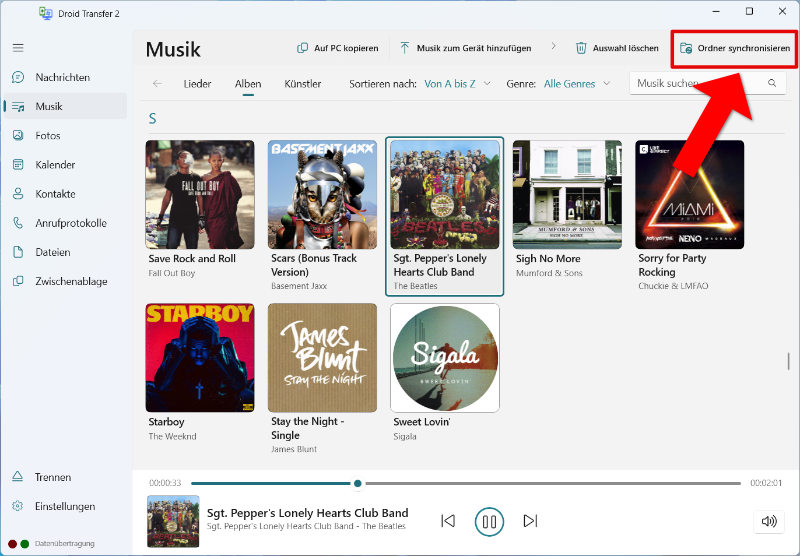This screenshot has height=556, width=800.
Task: Click the Musik suchen search field
Action: pyautogui.click(x=708, y=83)
